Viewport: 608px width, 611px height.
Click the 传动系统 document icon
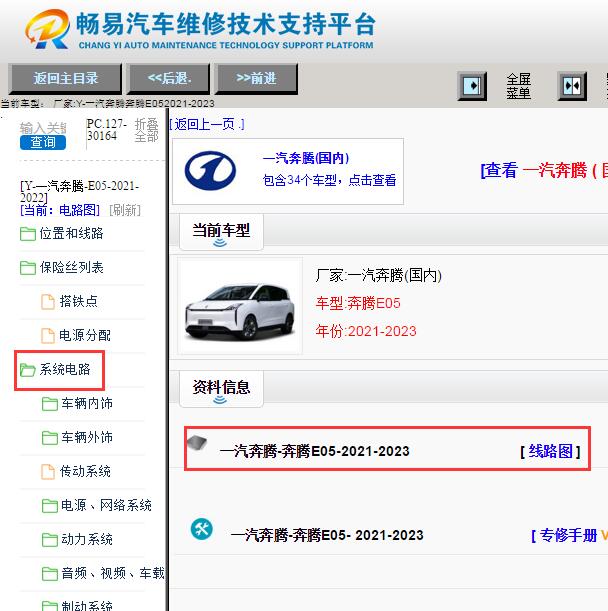tap(48, 471)
